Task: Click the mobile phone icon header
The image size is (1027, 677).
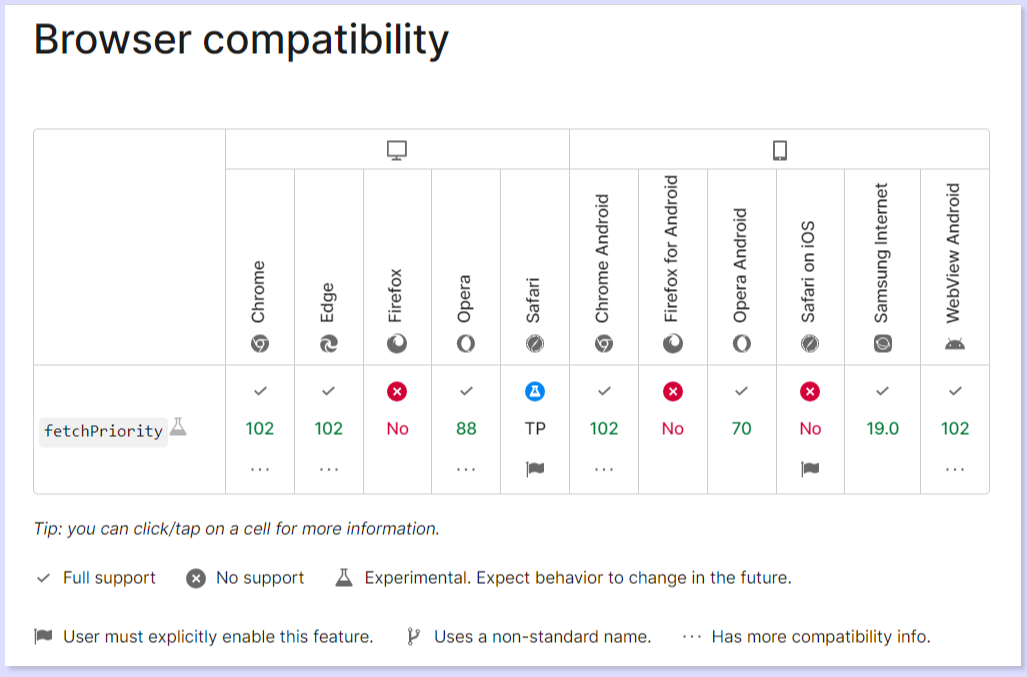Action: click(x=780, y=150)
